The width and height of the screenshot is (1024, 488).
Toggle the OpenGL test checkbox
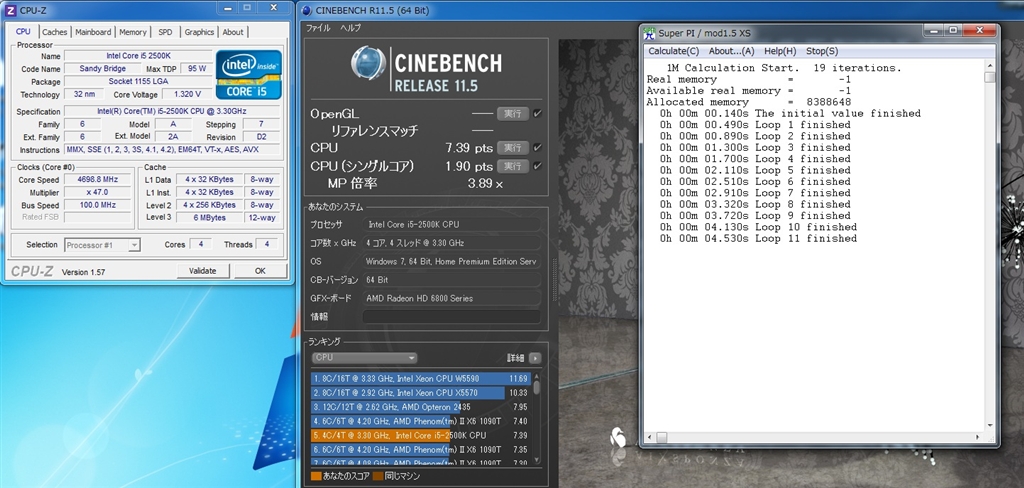point(537,114)
